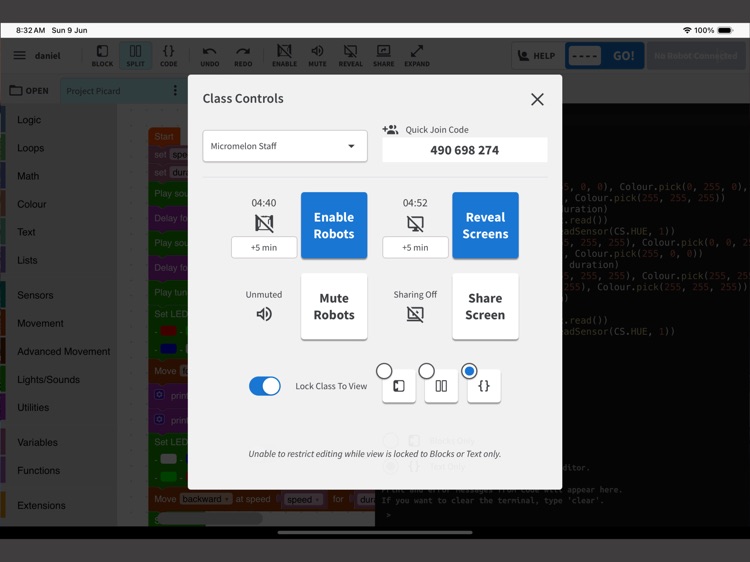The image size is (750, 562).
Task: Click the workspace horizontal scrollbar
Action: [210, 518]
